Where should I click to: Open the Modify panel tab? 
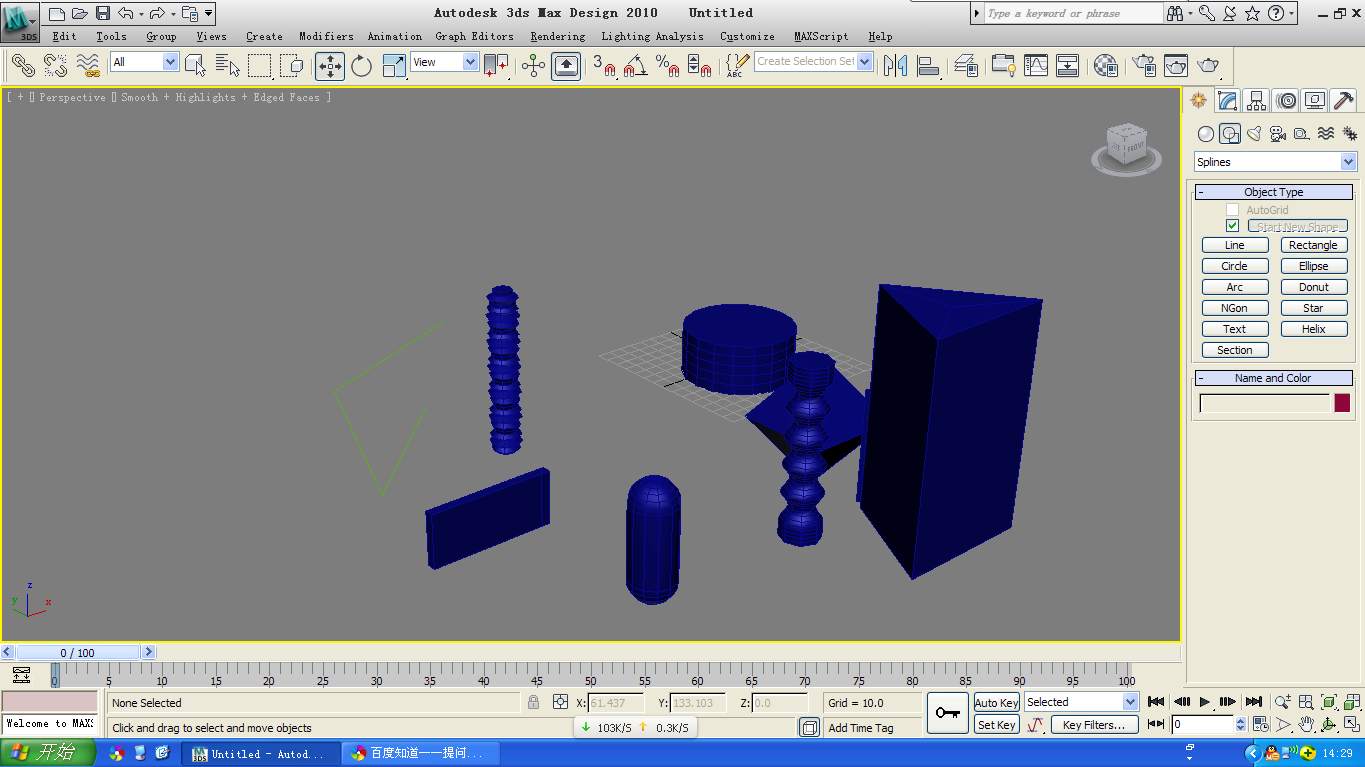coord(1227,100)
